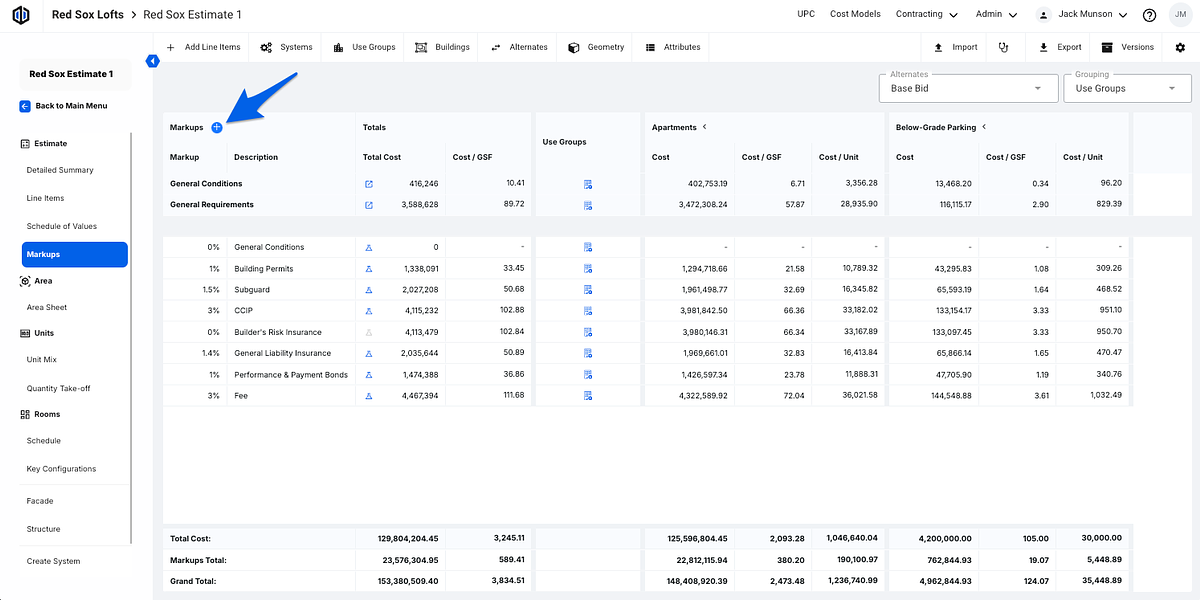1200x600 pixels.
Task: Click the stethoscope diagnostics icon
Action: tap(1002, 47)
